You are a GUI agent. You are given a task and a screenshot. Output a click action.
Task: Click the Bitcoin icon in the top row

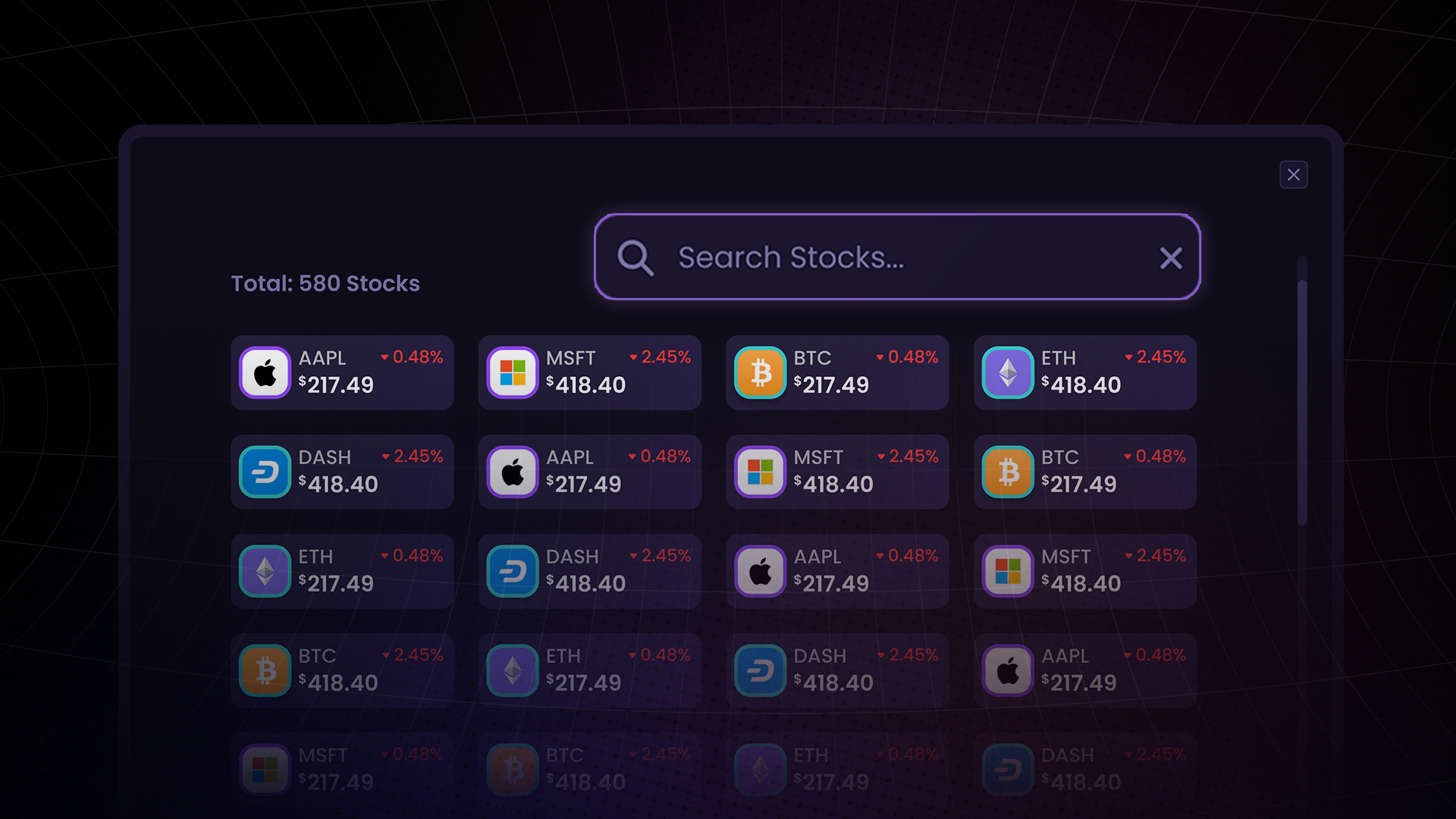click(x=760, y=373)
